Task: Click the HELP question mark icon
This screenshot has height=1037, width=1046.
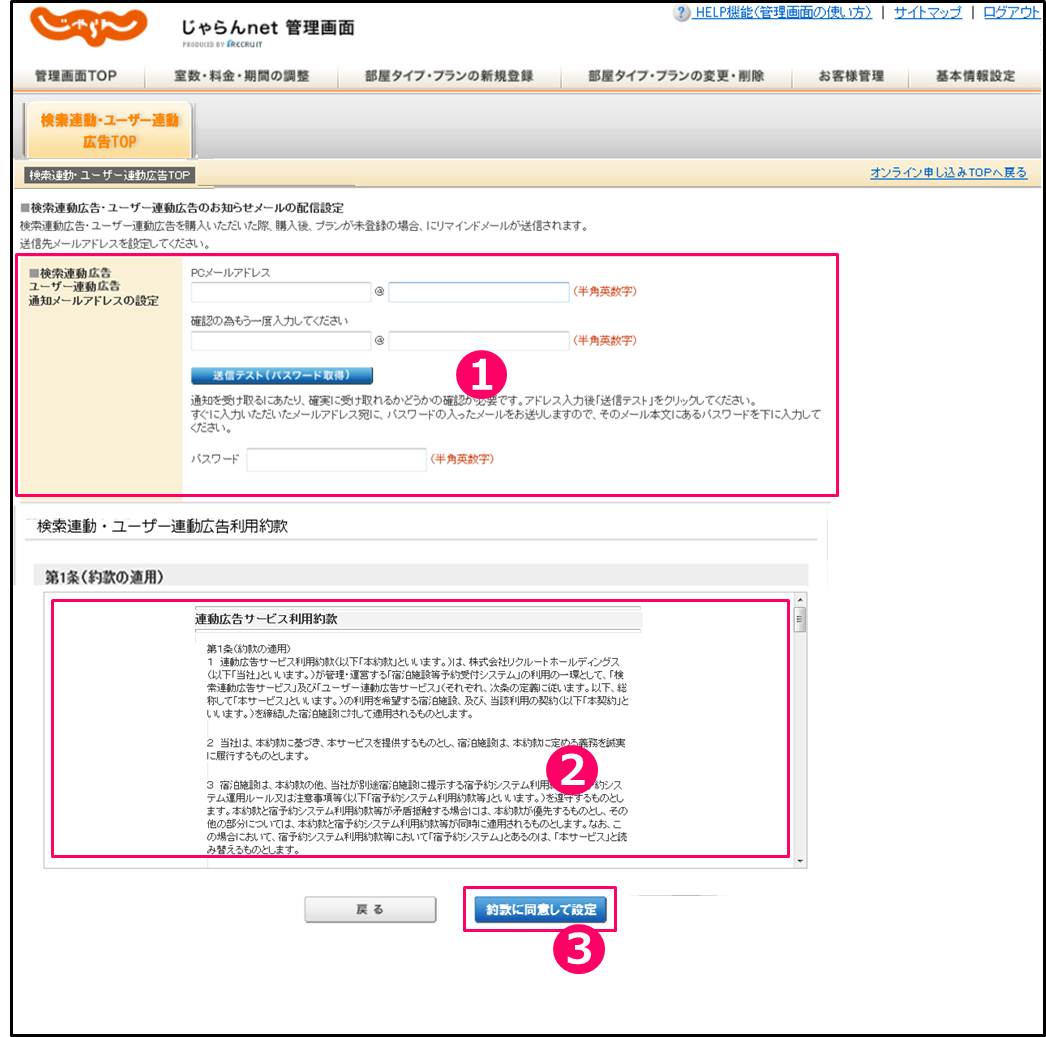Action: tap(682, 13)
